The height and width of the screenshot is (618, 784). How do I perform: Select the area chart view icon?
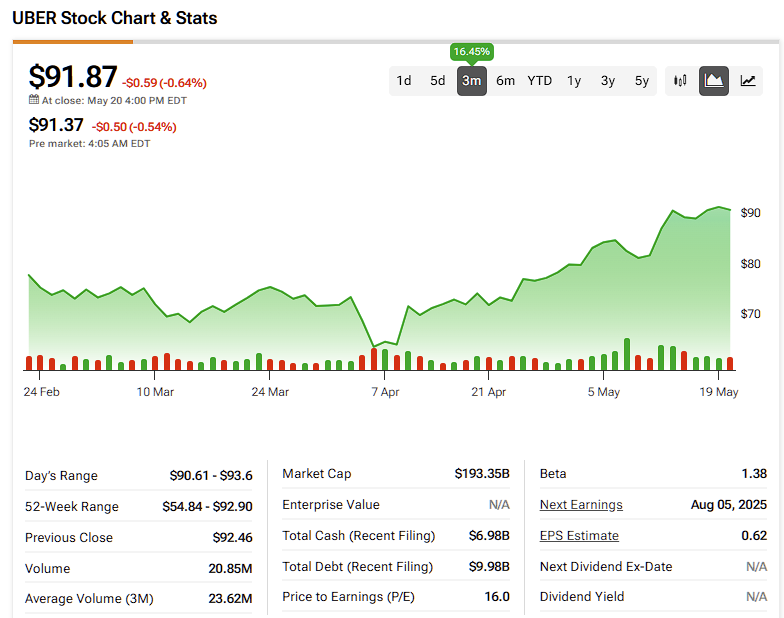coord(714,80)
